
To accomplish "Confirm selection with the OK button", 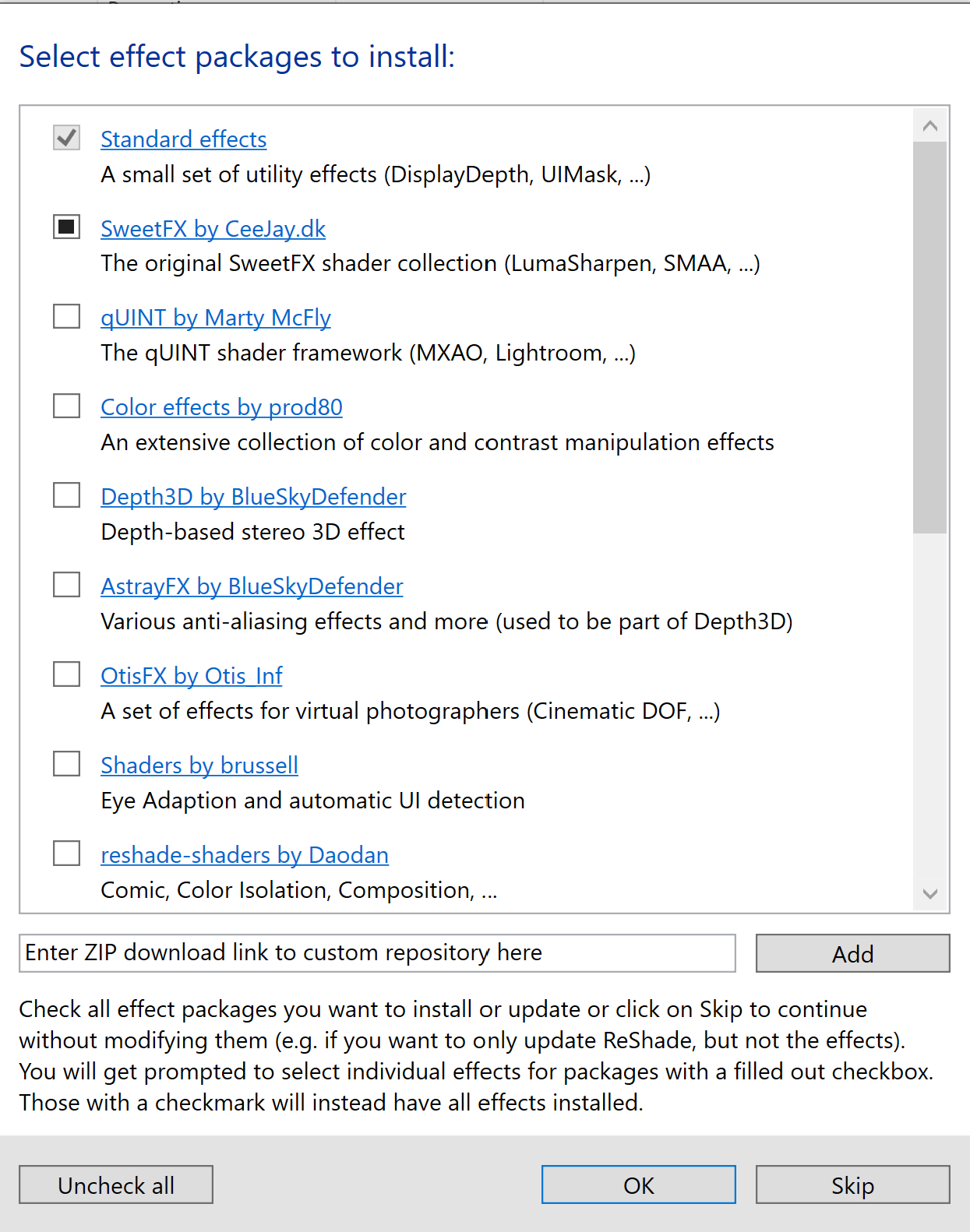I will point(638,1184).
